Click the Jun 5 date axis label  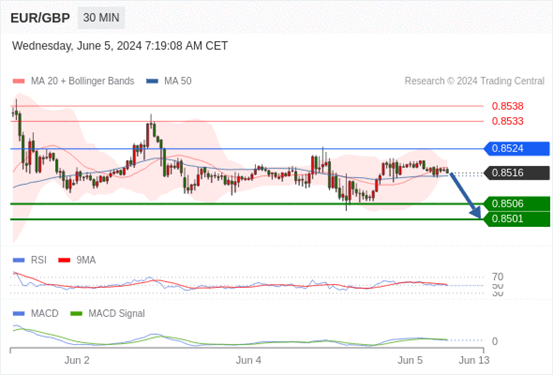pyautogui.click(x=410, y=360)
